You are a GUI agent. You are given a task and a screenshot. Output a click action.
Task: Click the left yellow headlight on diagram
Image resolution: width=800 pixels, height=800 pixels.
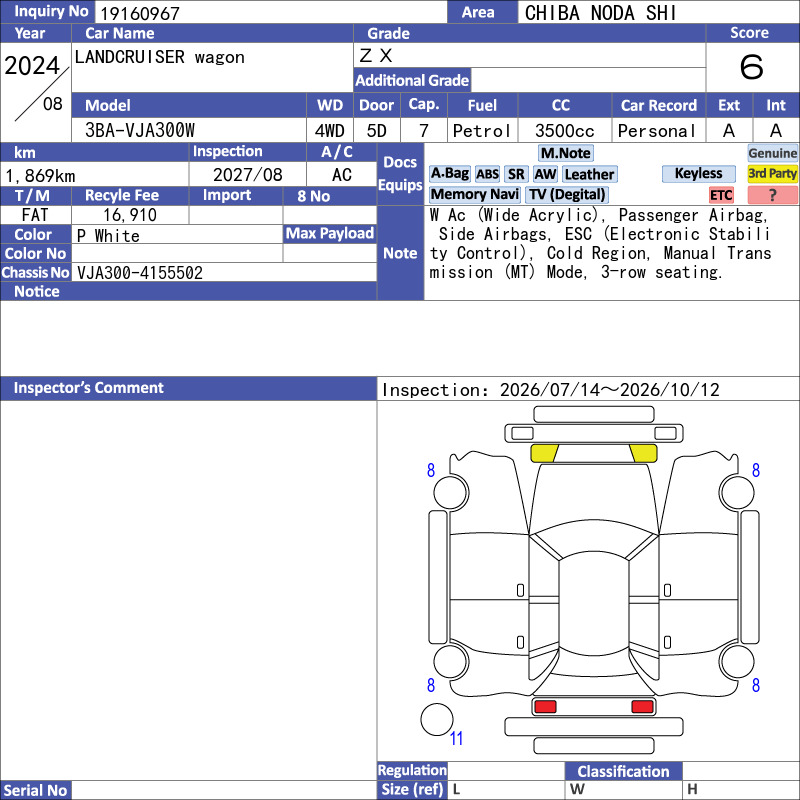[x=544, y=453]
